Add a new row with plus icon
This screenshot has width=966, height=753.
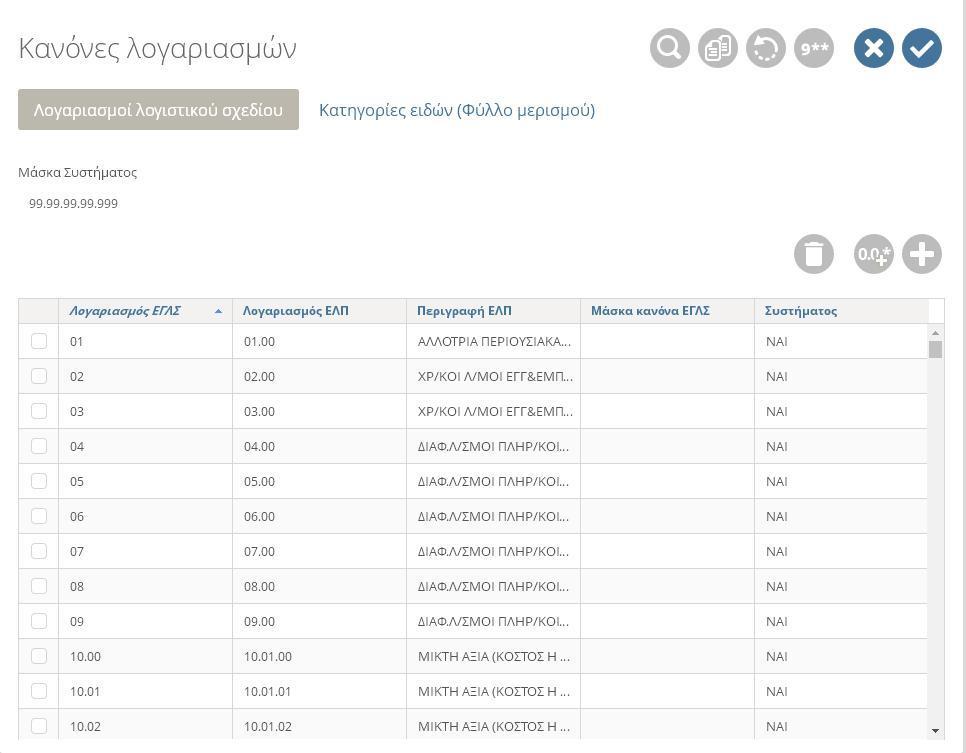pos(921,254)
